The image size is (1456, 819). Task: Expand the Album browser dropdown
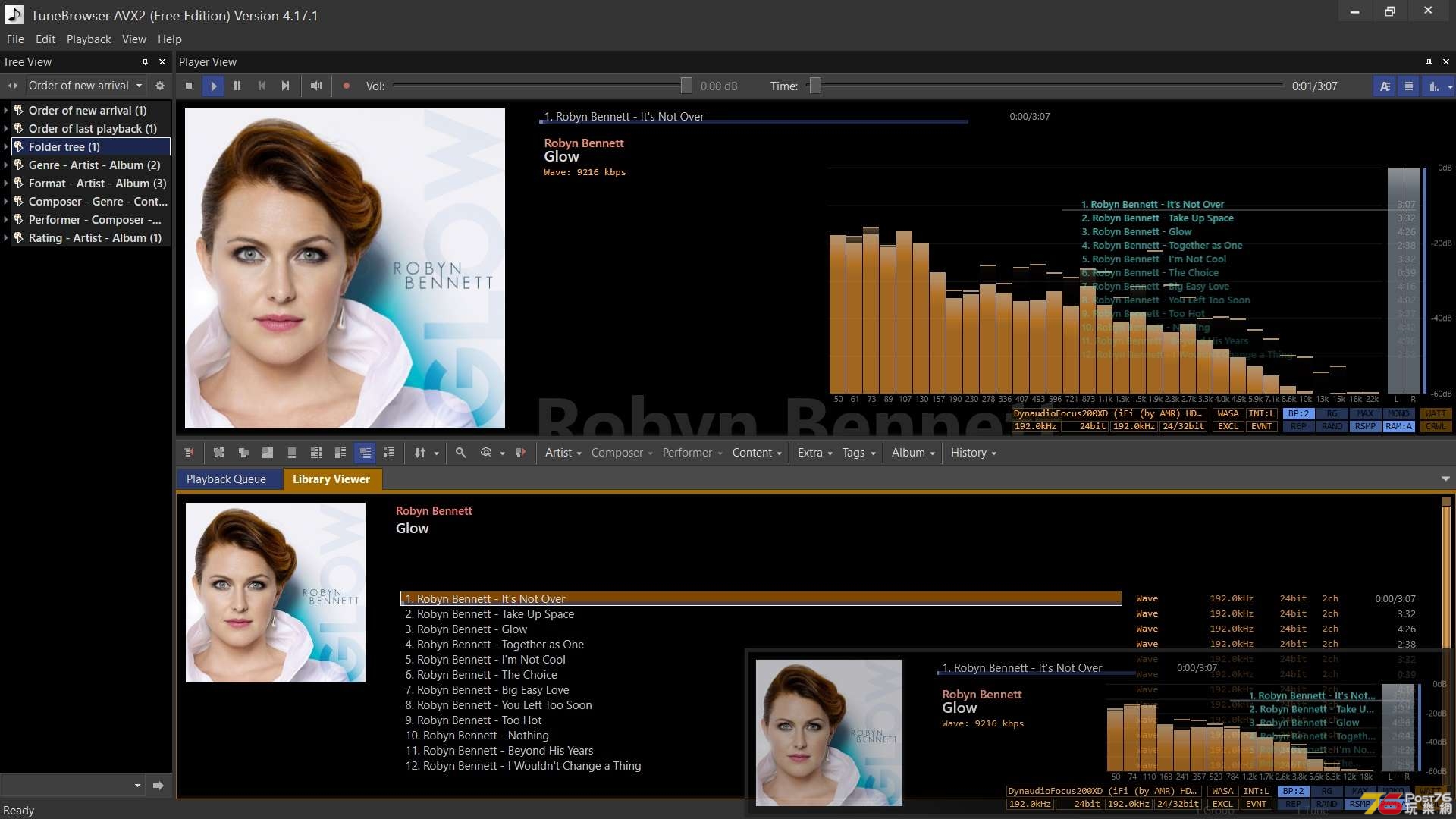(x=911, y=452)
